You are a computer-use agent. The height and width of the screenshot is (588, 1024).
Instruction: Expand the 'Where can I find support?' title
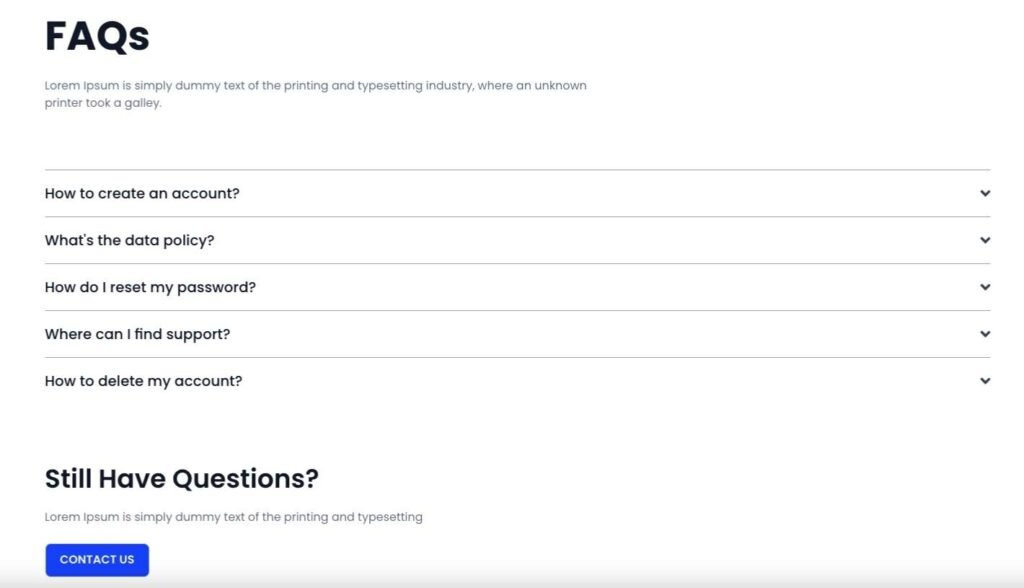point(137,334)
